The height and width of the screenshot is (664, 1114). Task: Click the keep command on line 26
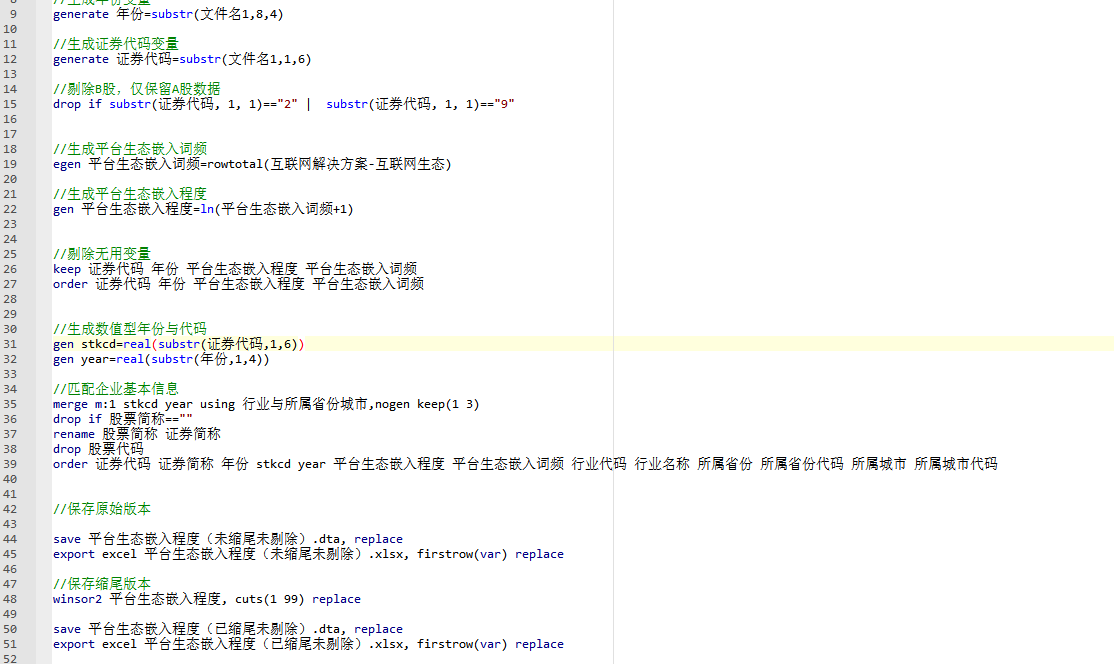tap(67, 269)
